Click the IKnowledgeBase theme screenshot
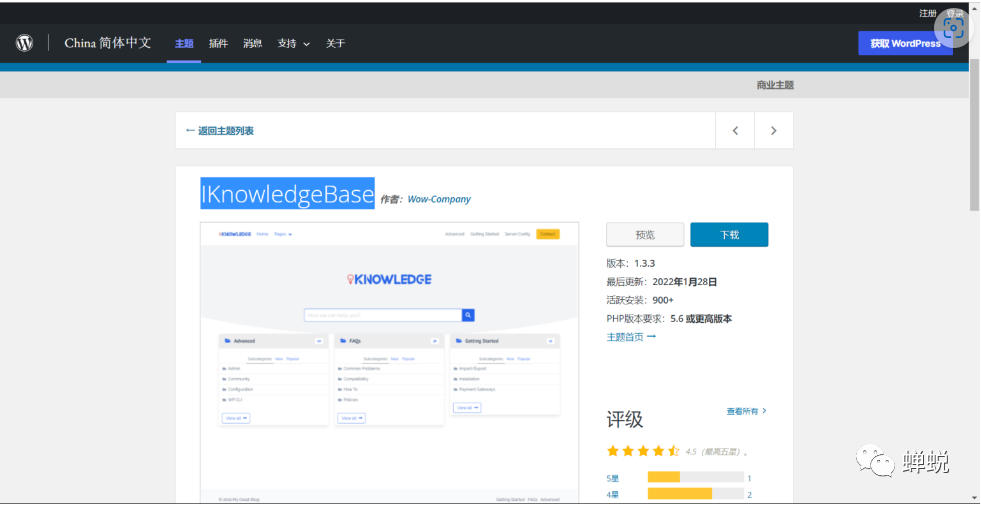 coord(389,362)
